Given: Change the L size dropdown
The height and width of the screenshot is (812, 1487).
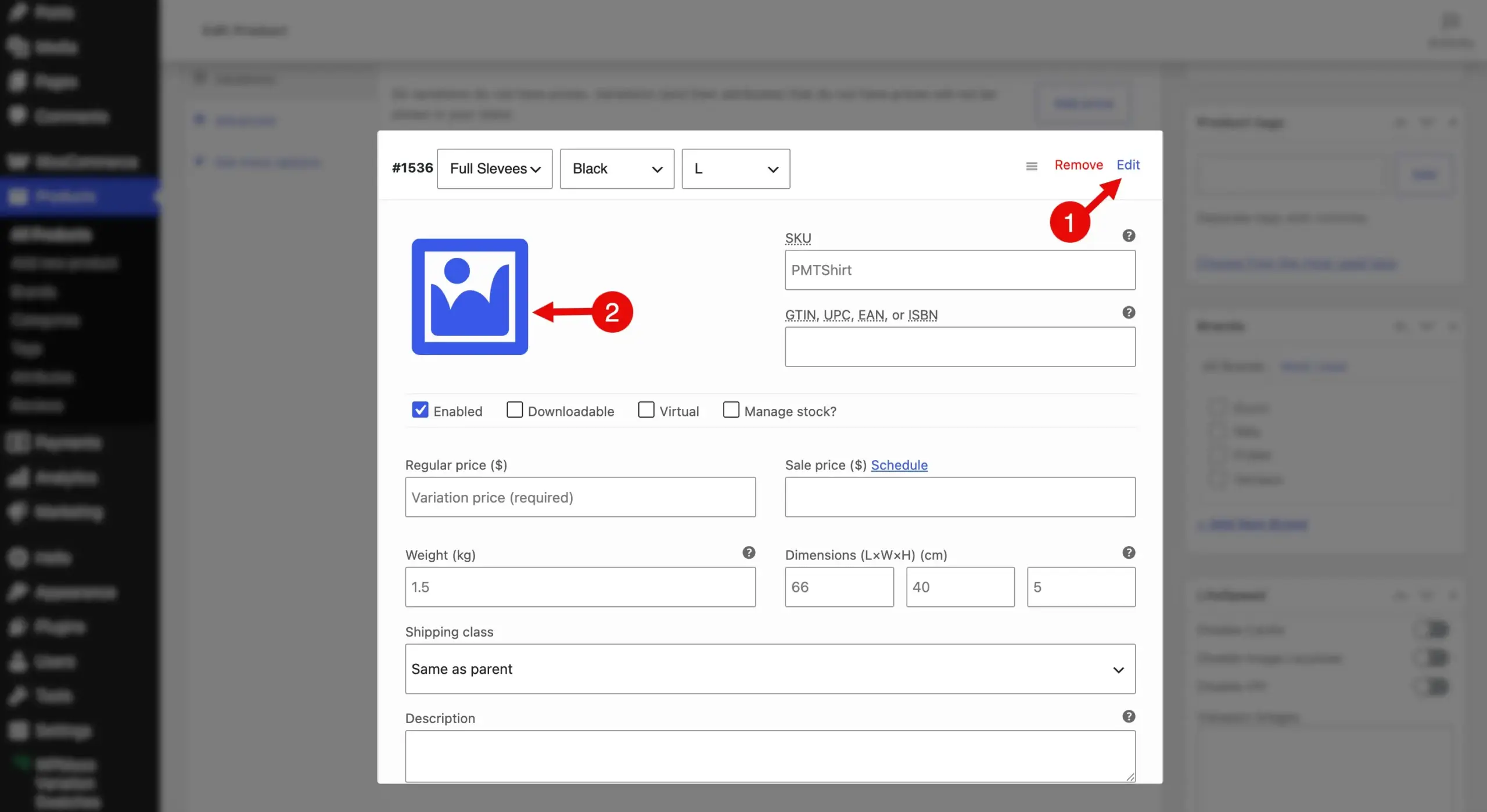Looking at the screenshot, I should pyautogui.click(x=735, y=168).
